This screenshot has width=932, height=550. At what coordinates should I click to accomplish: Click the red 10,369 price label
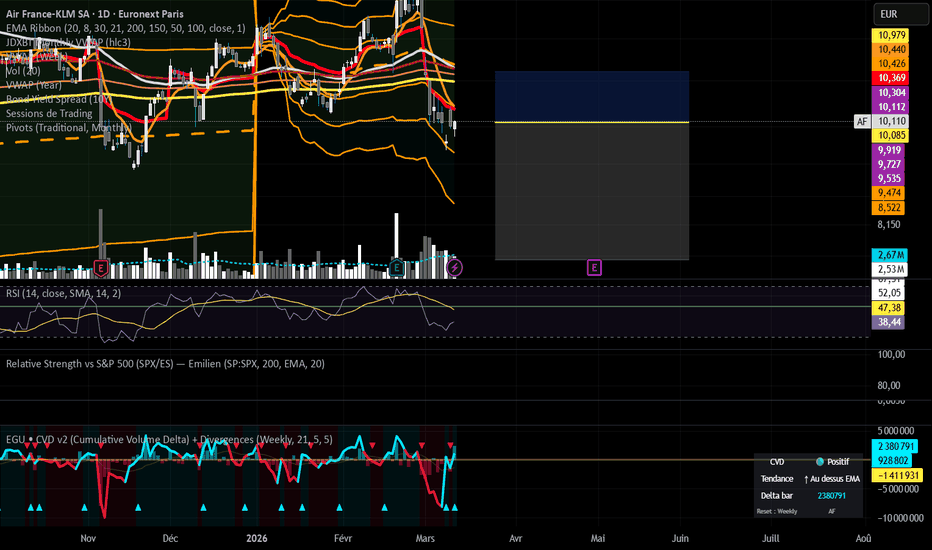[892, 78]
